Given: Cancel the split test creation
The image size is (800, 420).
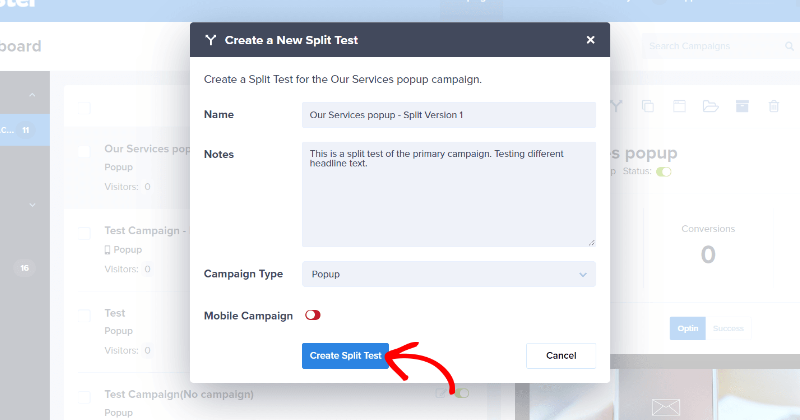Looking at the screenshot, I should click(560, 356).
